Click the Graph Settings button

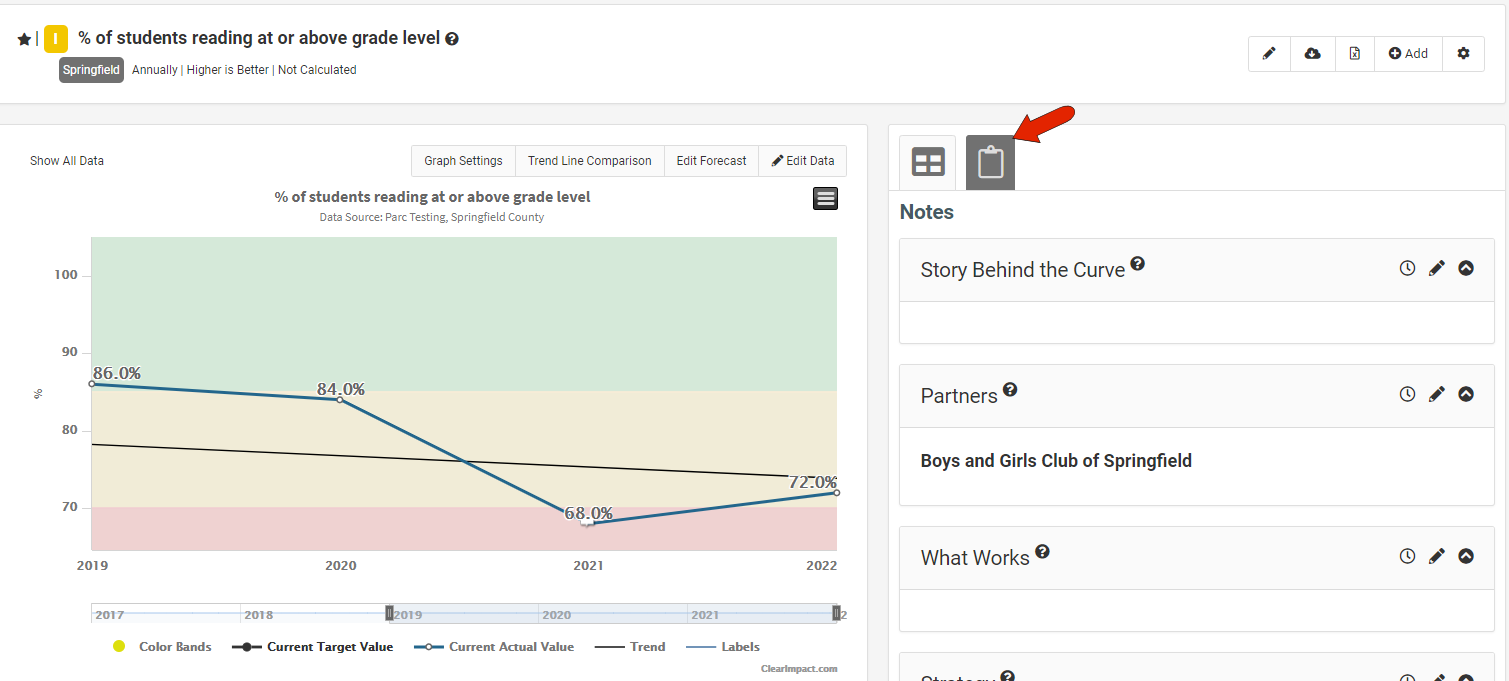463,161
